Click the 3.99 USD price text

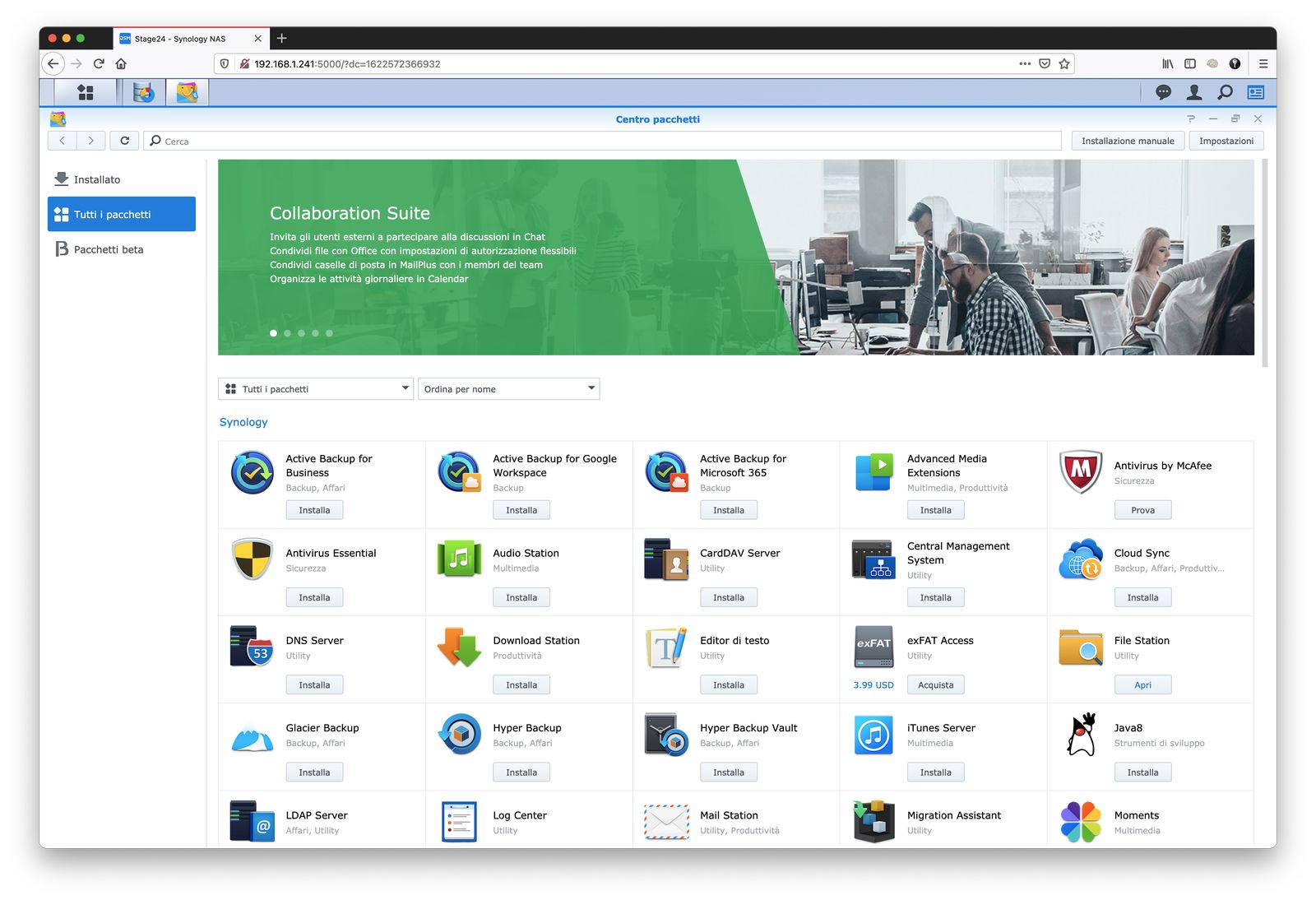(873, 684)
